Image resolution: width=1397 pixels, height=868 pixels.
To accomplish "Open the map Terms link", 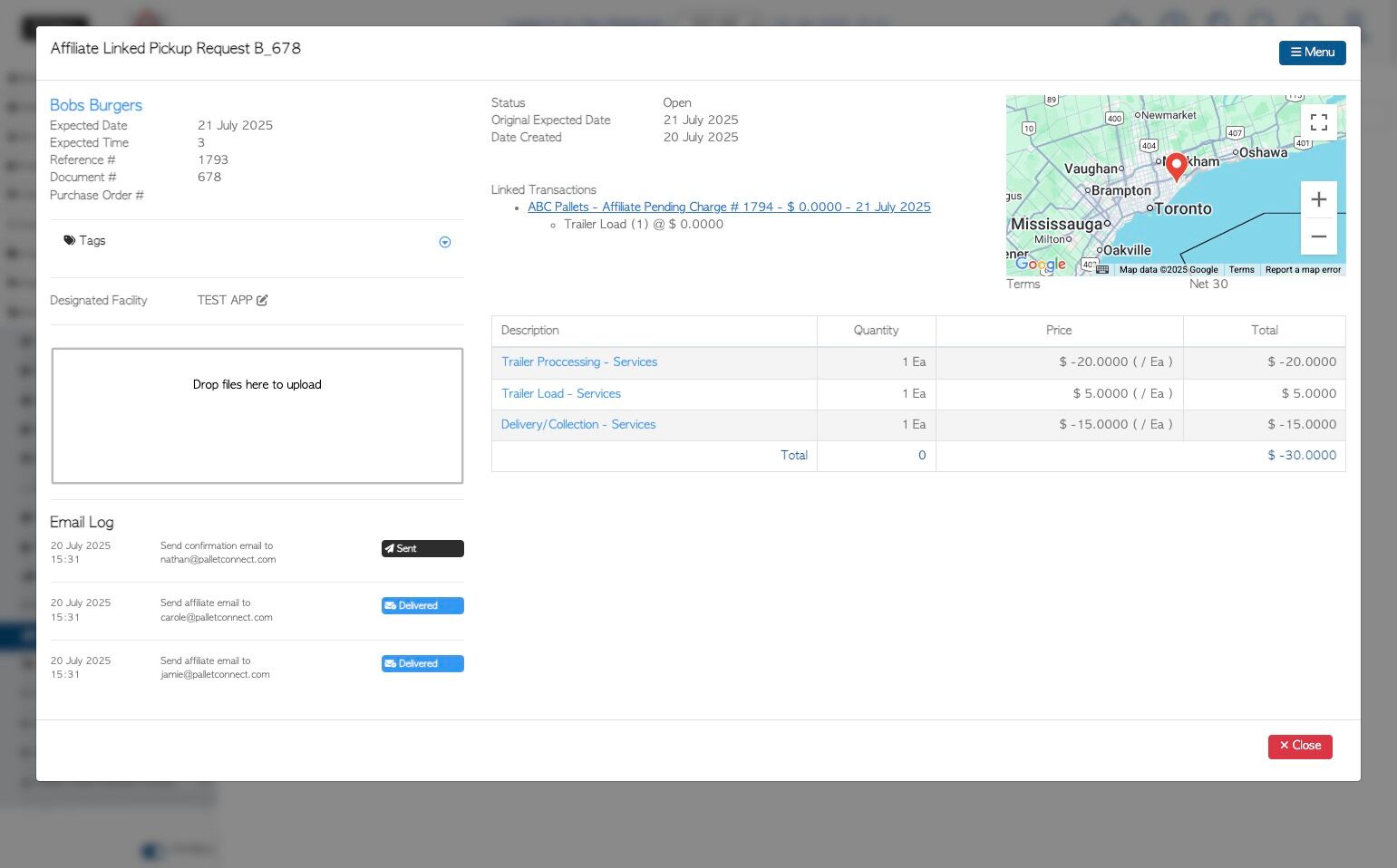I will 1242,269.
